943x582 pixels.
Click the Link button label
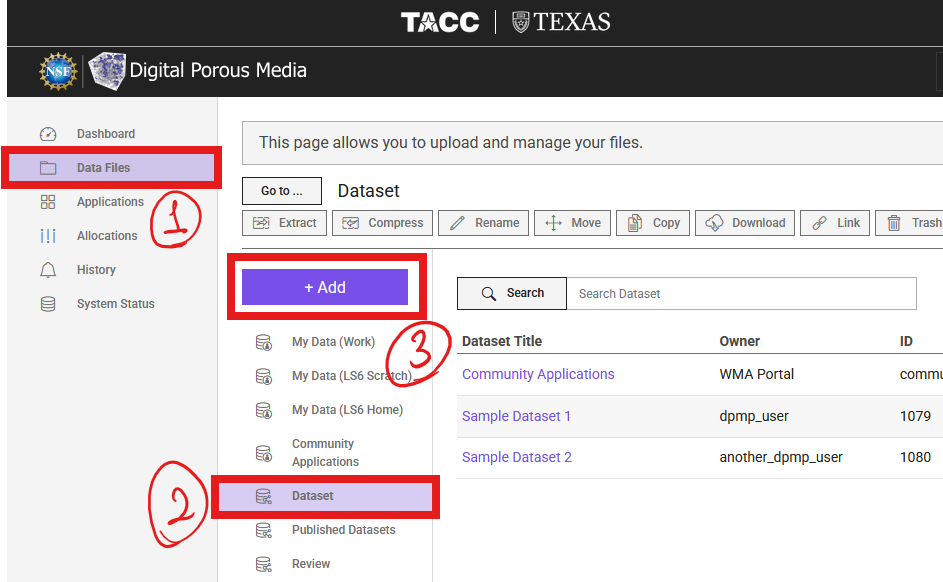tap(849, 222)
